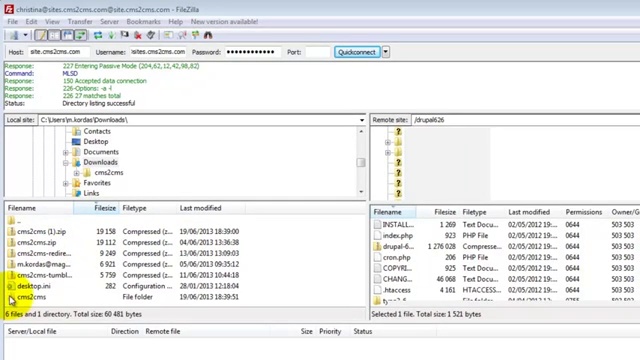Open the directory listing filters icon
This screenshot has width=640, height=360.
point(168,36)
